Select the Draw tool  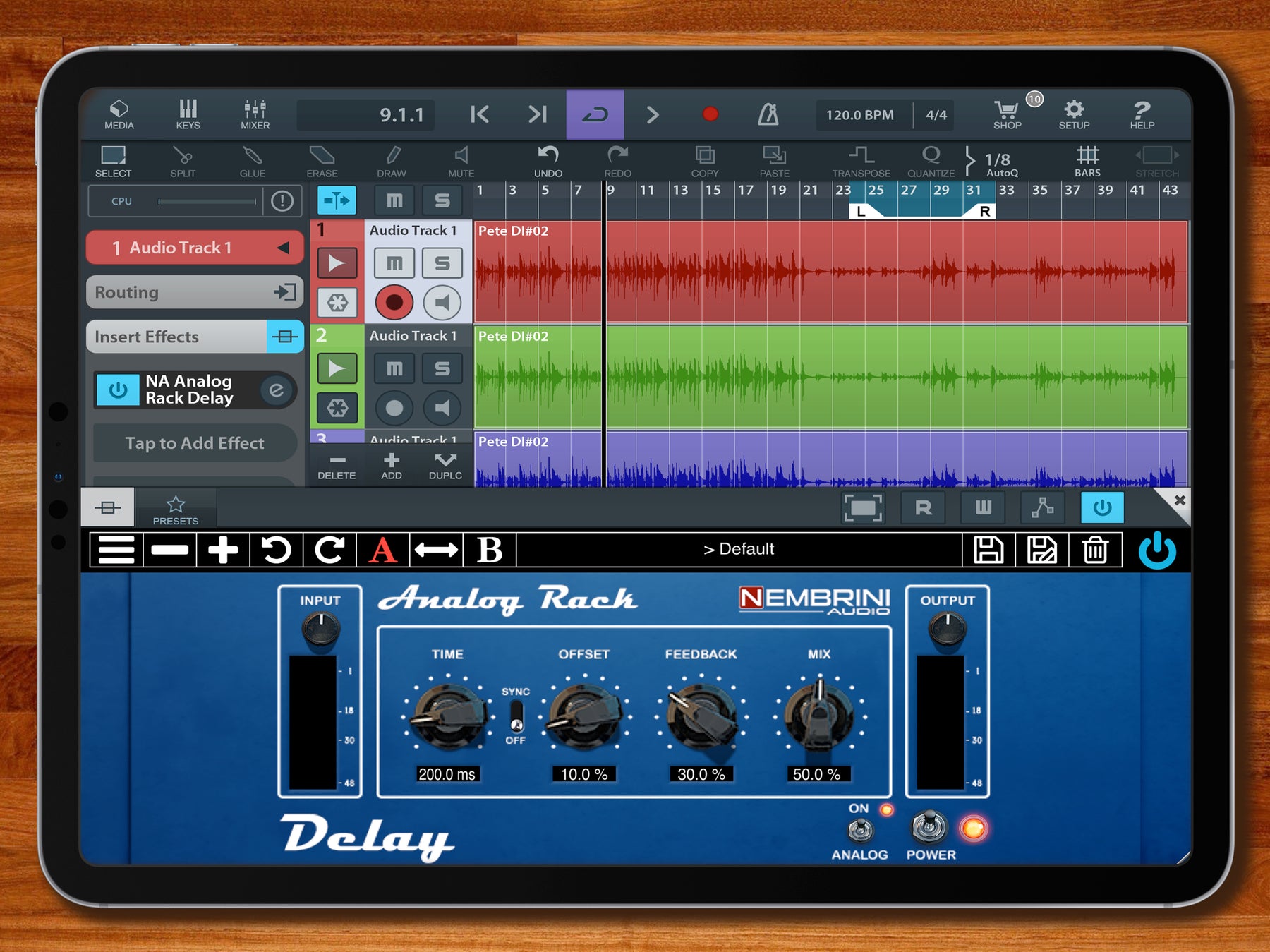[392, 160]
